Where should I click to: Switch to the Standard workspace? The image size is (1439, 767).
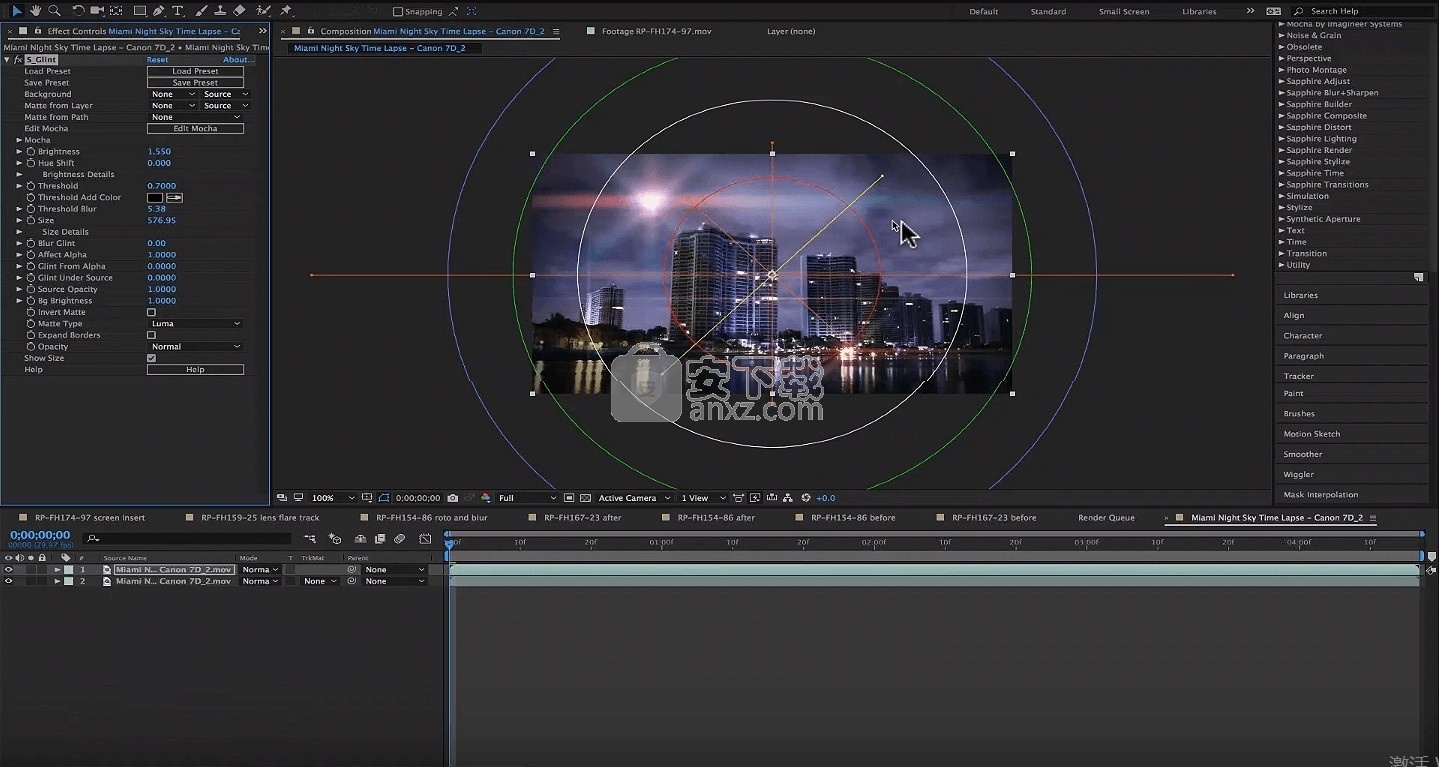[x=1048, y=12]
